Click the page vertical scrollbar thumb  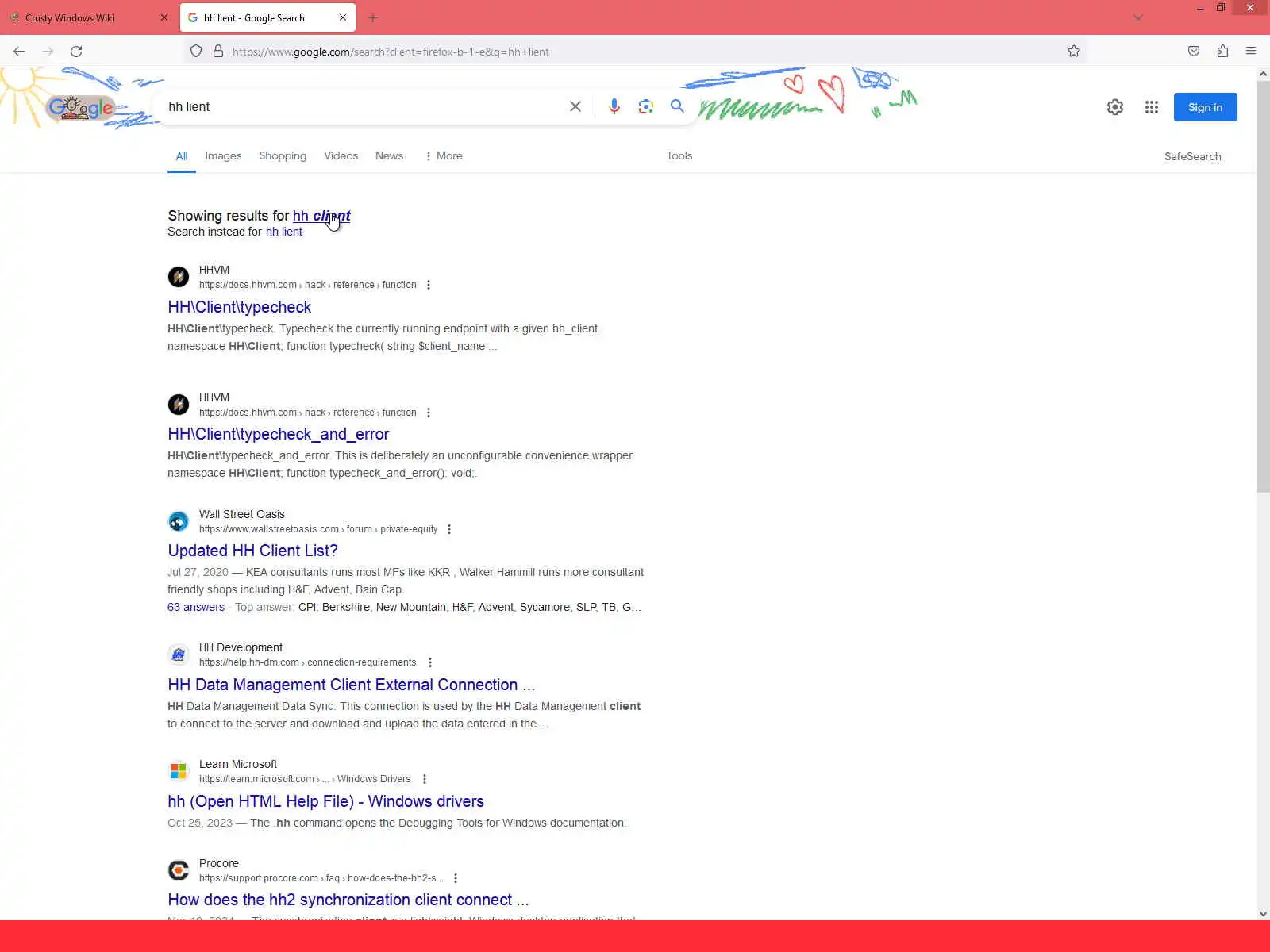[x=1263, y=286]
